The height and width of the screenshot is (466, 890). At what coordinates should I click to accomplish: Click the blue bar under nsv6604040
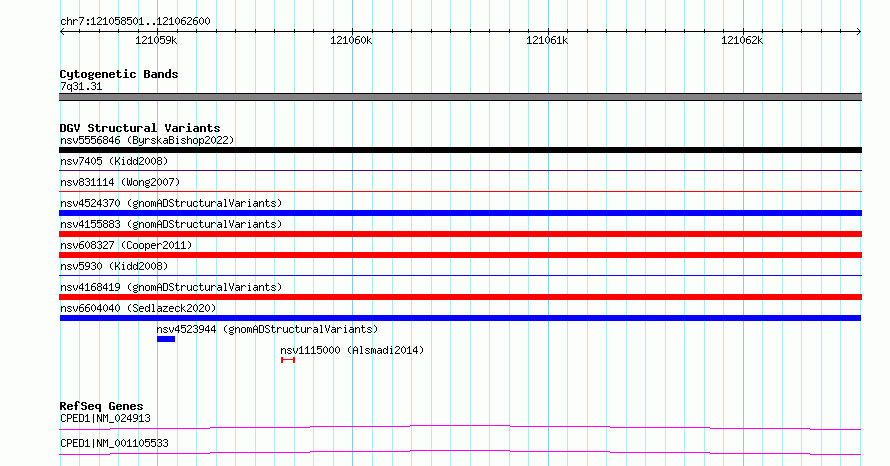pos(460,318)
